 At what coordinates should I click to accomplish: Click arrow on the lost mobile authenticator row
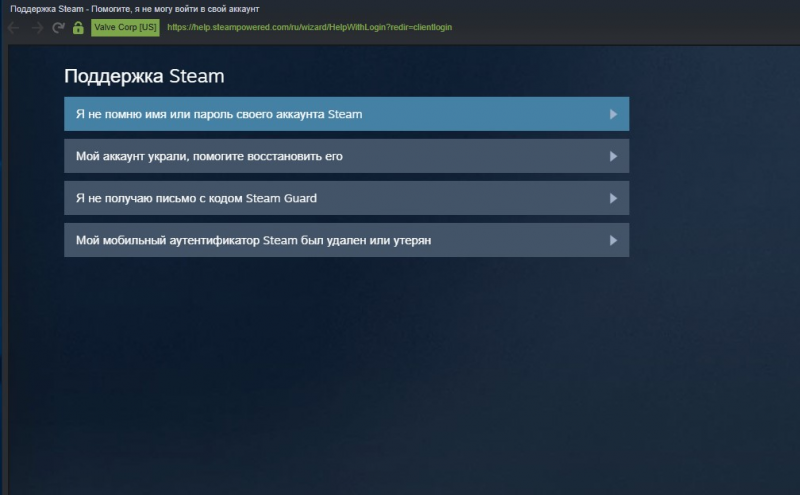click(x=613, y=240)
